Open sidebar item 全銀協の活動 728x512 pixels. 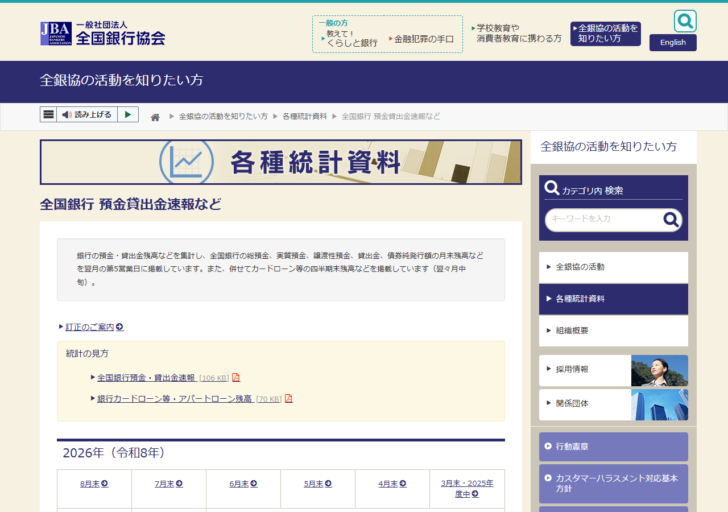(613, 267)
